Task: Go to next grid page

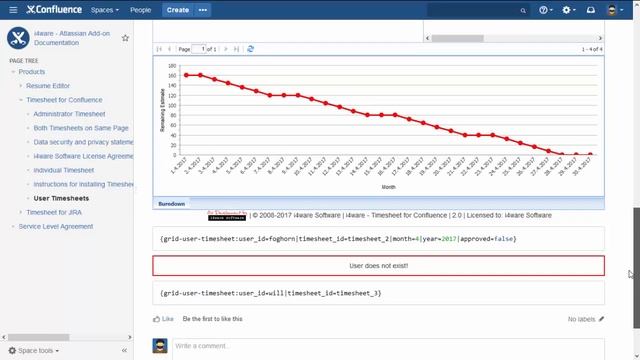Action: (x=226, y=49)
